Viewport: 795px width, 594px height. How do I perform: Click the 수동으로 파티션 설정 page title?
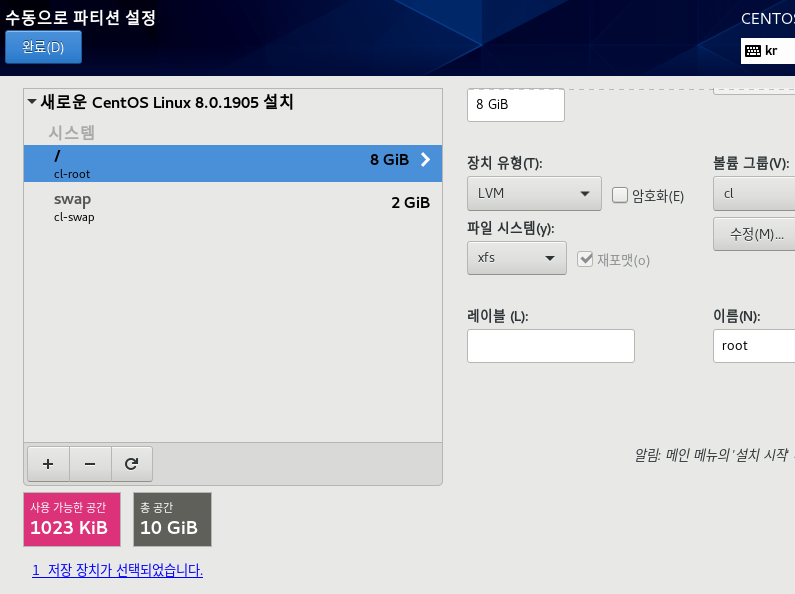pyautogui.click(x=80, y=17)
